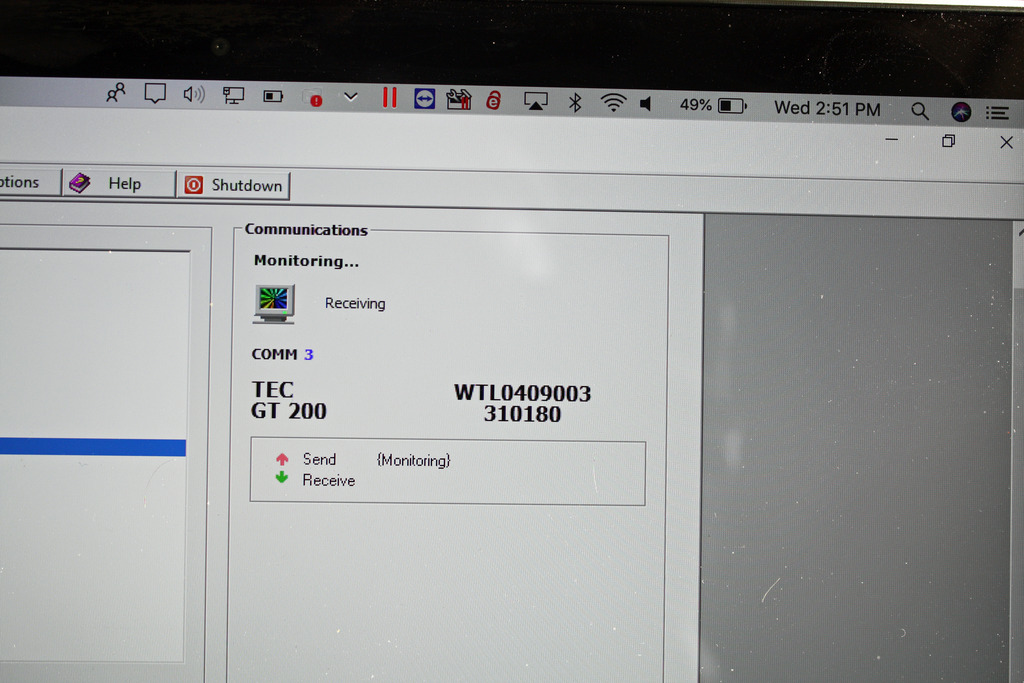
Task: Open the Notification Center list icon
Action: tap(997, 112)
